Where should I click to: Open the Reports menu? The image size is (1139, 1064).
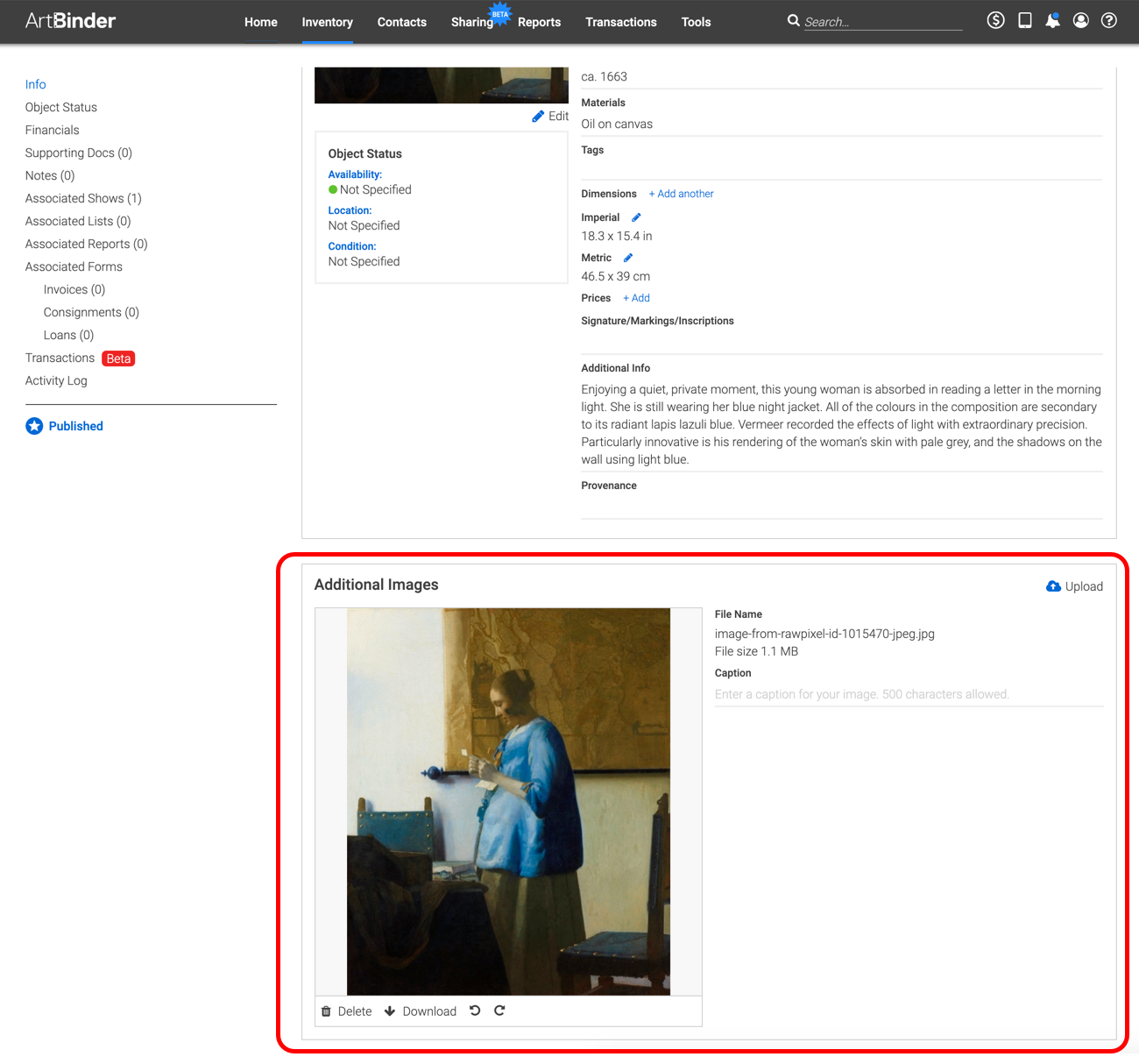click(x=539, y=22)
